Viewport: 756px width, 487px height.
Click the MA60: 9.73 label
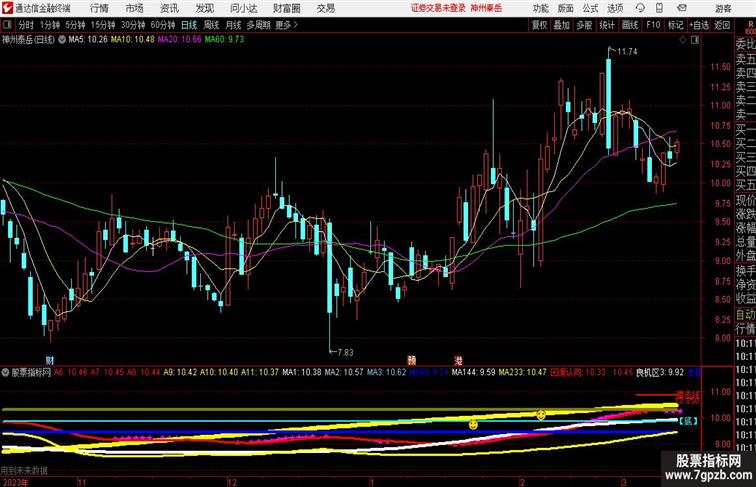[224, 40]
